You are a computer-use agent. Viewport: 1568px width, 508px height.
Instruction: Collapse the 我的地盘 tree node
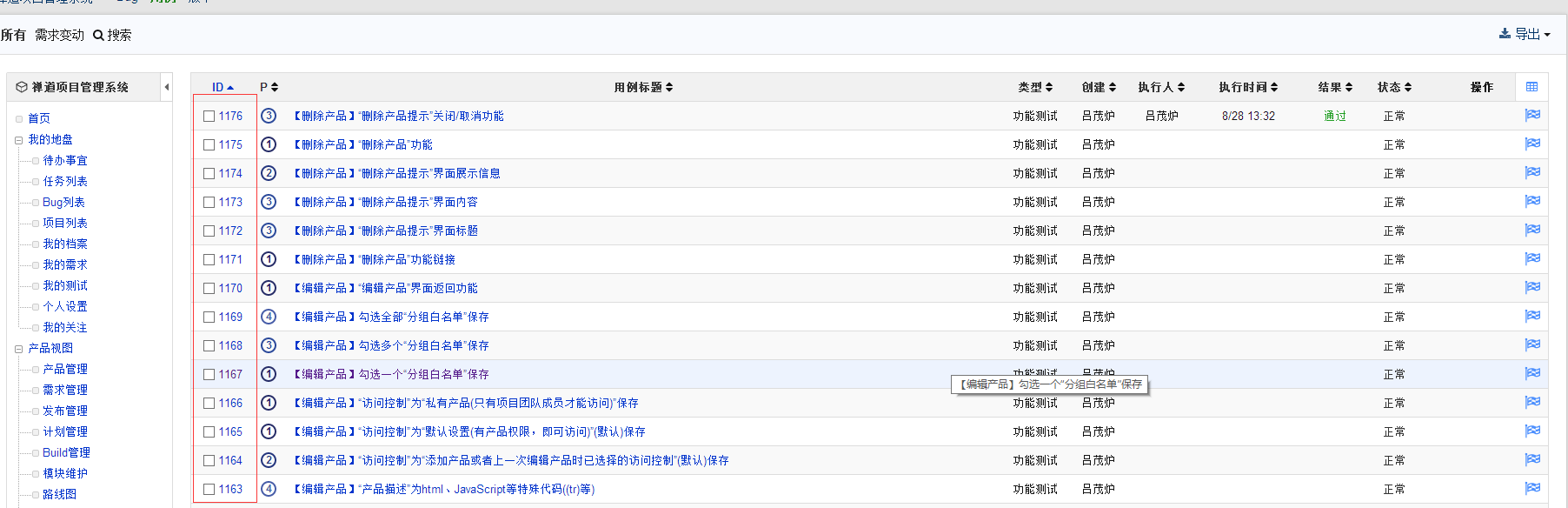coord(18,140)
